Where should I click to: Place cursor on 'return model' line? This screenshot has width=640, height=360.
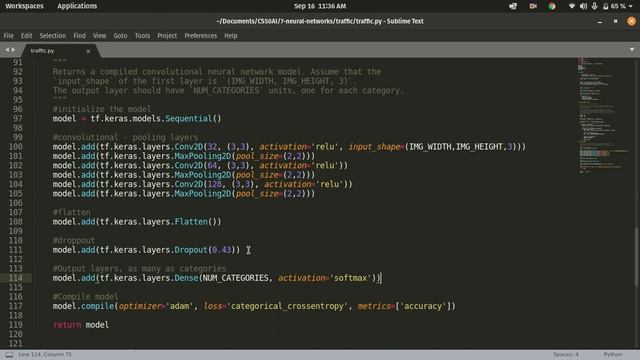point(81,325)
